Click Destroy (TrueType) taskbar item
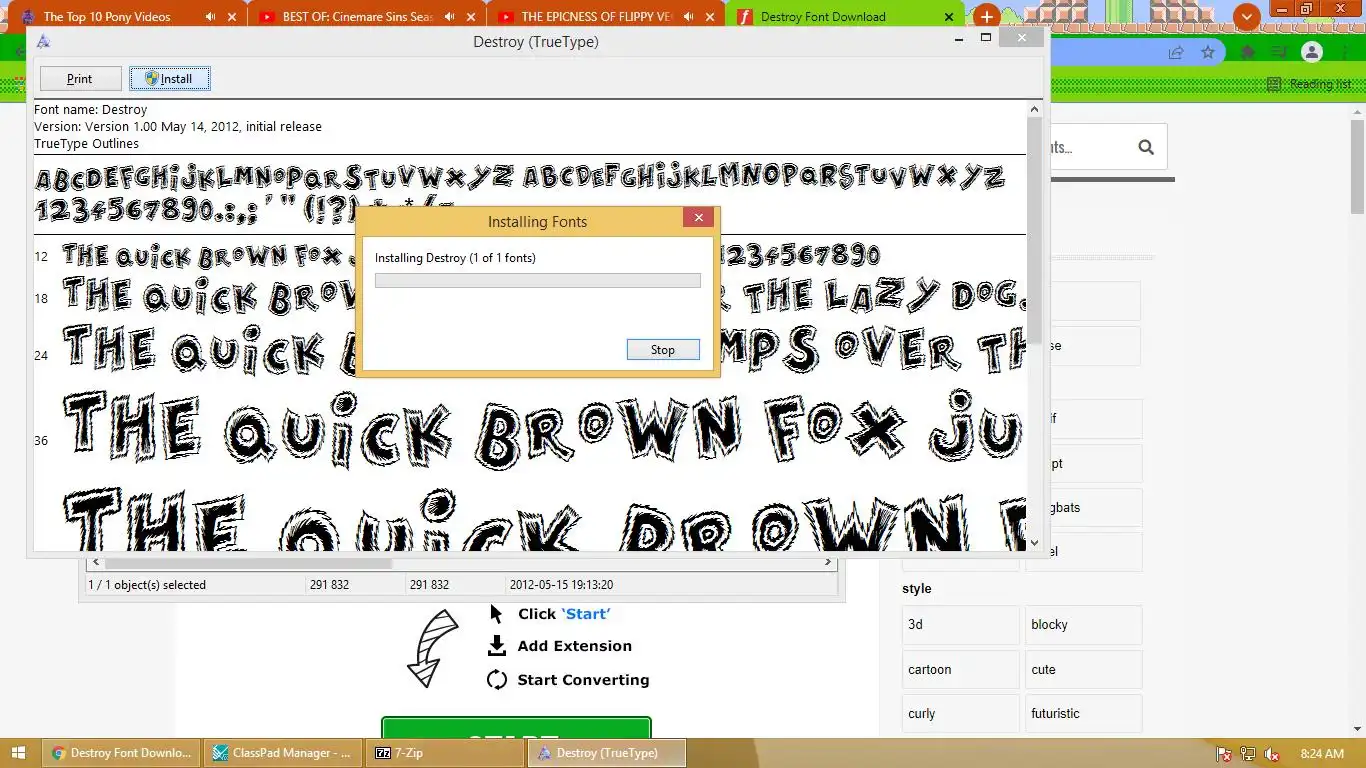This screenshot has height=768, width=1366. coord(607,753)
